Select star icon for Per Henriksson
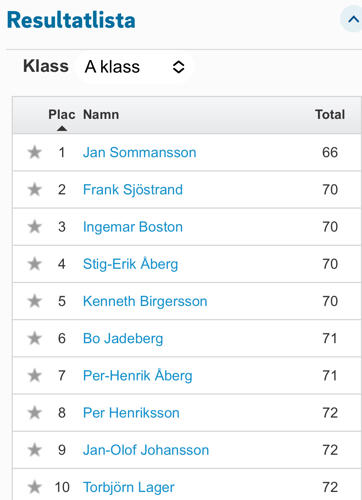Viewport: 362px width, 500px height. (x=35, y=413)
